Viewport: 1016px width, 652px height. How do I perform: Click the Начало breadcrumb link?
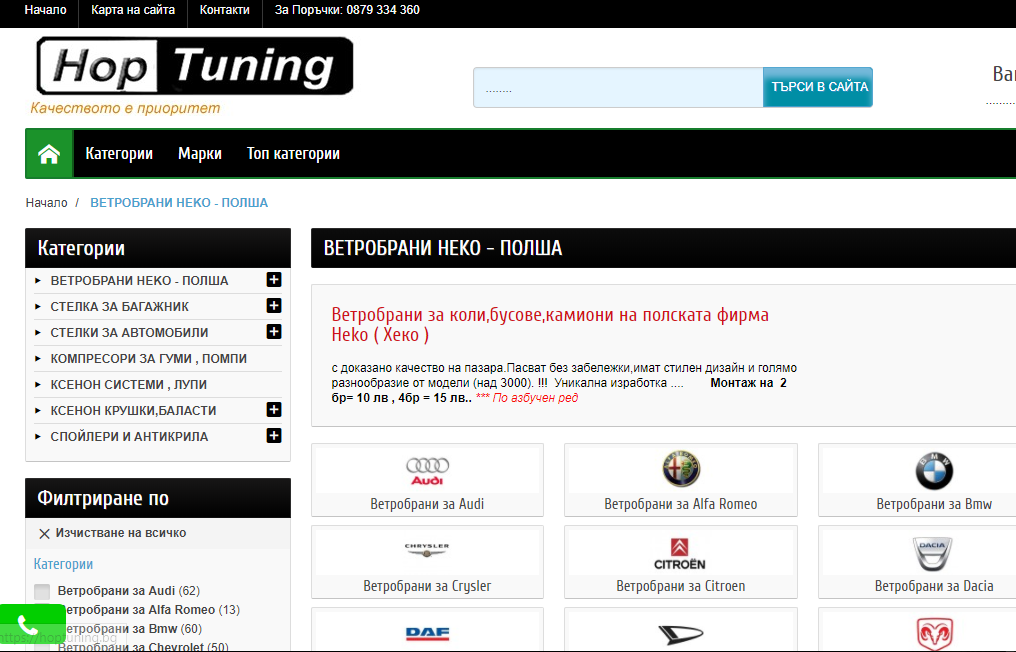point(47,203)
